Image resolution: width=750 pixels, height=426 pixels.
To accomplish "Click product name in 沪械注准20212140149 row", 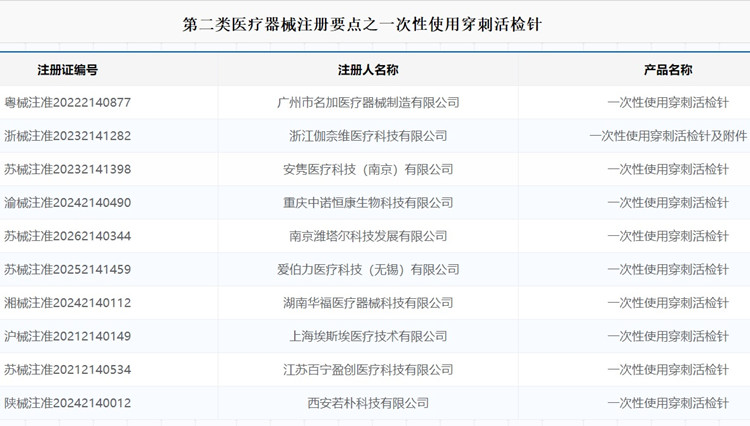I will (668, 337).
